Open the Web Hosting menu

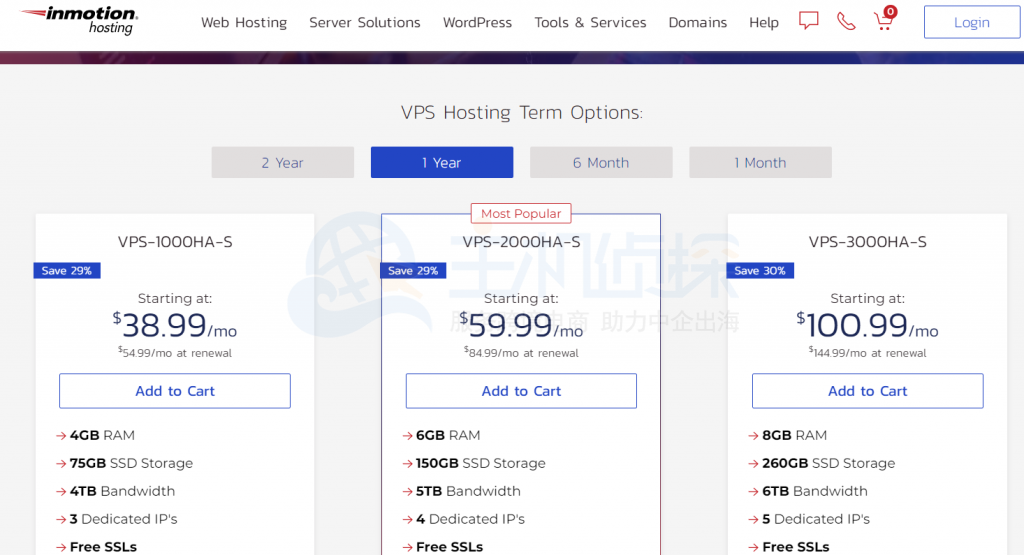[244, 22]
